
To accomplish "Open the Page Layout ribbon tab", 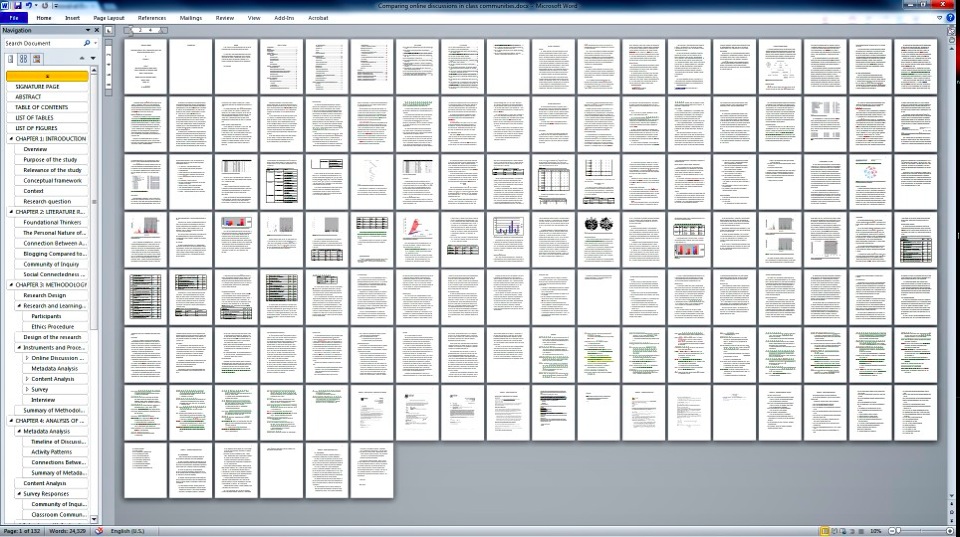I will click(x=108, y=18).
